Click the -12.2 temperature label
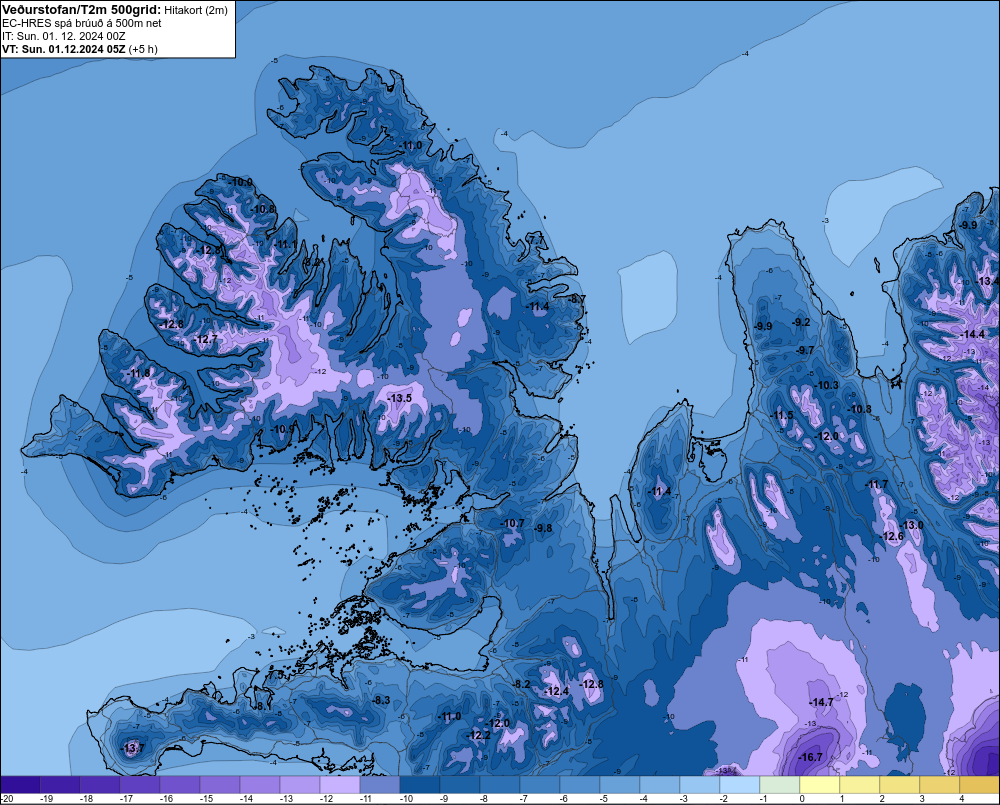Screen dimensions: 1000x805 [479, 735]
